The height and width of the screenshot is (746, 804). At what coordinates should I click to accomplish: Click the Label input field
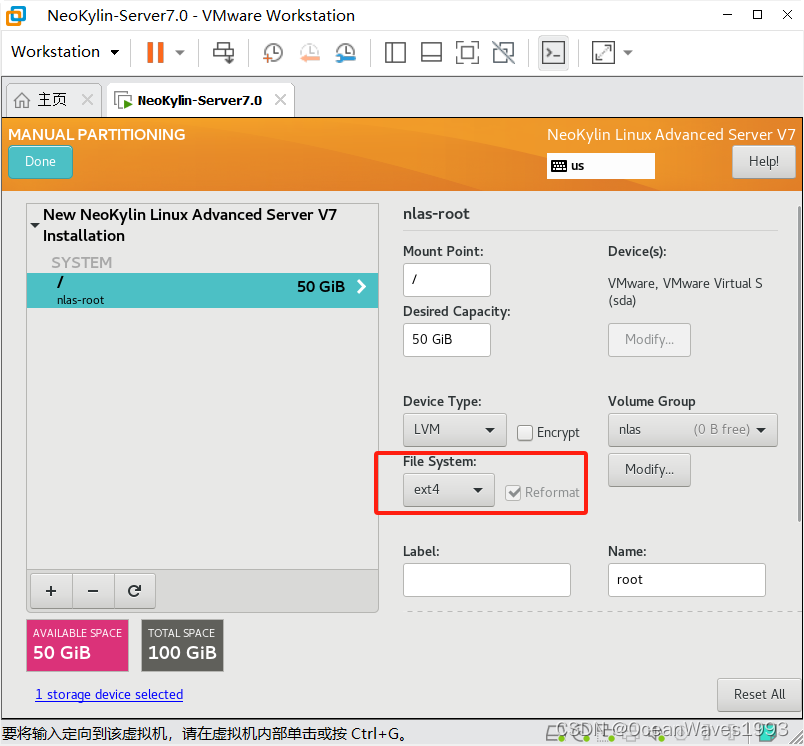tap(487, 580)
